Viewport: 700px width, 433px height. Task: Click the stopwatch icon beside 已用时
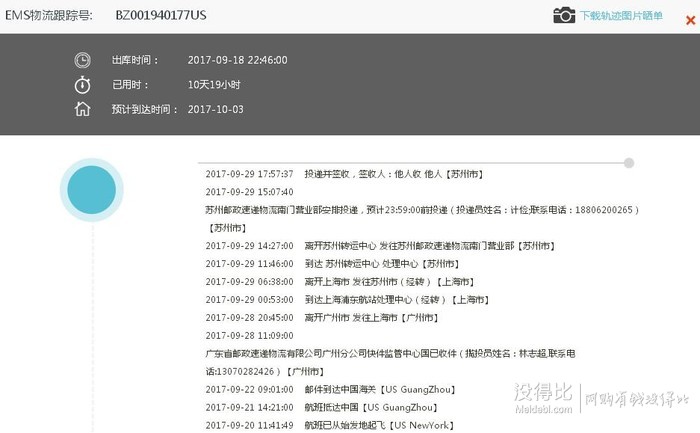coord(83,84)
